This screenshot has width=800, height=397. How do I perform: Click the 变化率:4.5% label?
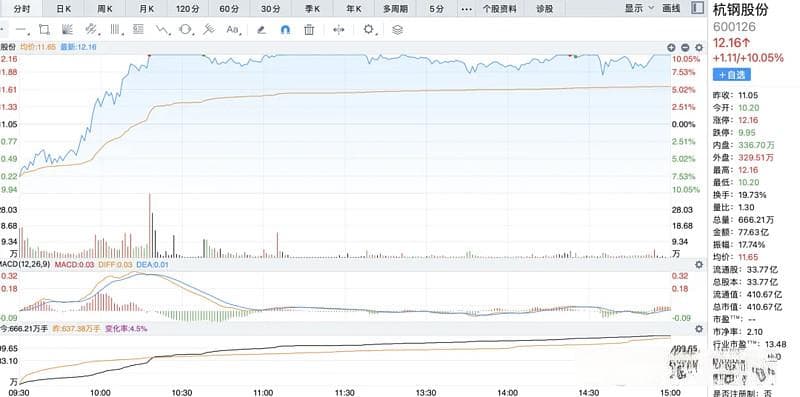126,329
